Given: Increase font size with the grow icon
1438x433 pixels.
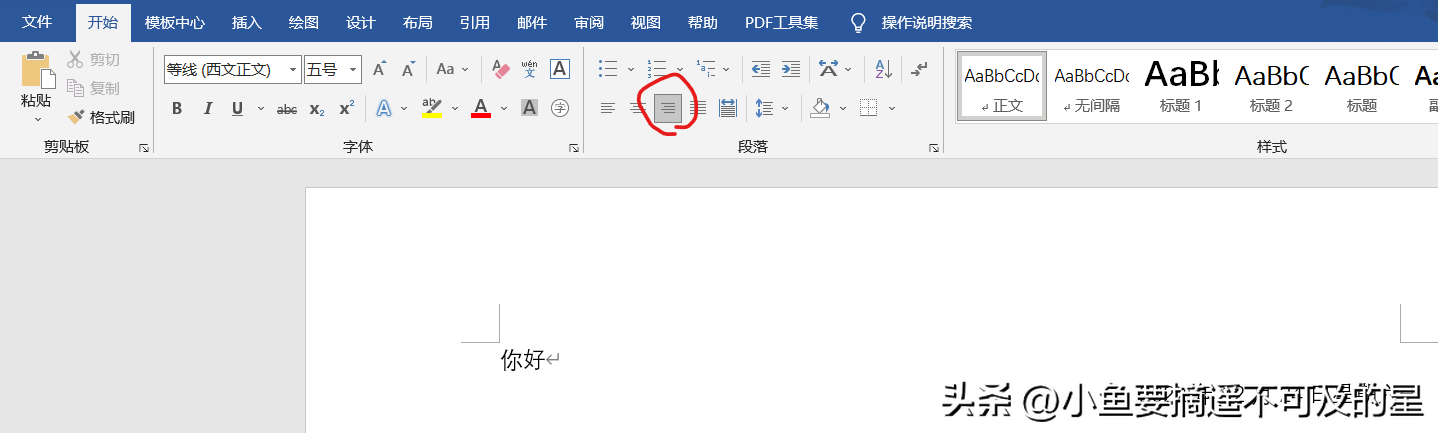Looking at the screenshot, I should click(379, 69).
